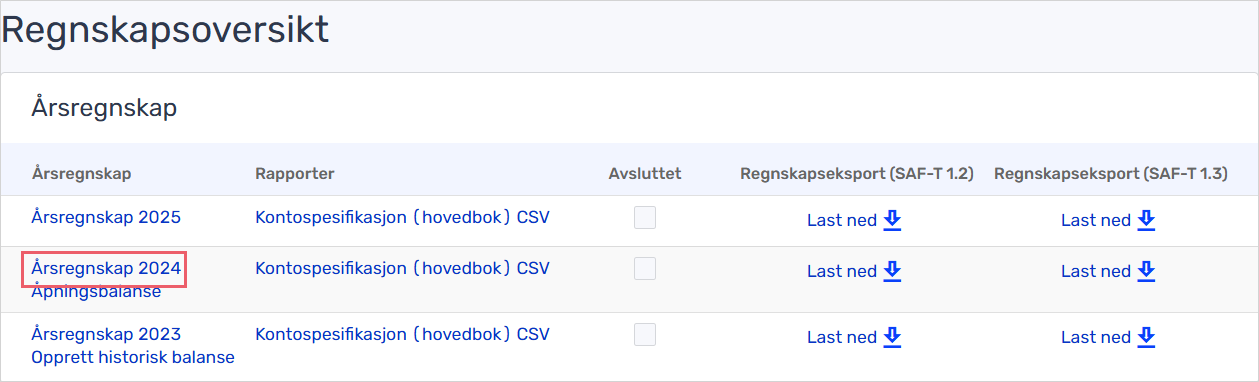Tick the Avsluttet checkbox for Årsregnskap 2025
Image resolution: width=1259 pixels, height=382 pixels.
point(645,217)
